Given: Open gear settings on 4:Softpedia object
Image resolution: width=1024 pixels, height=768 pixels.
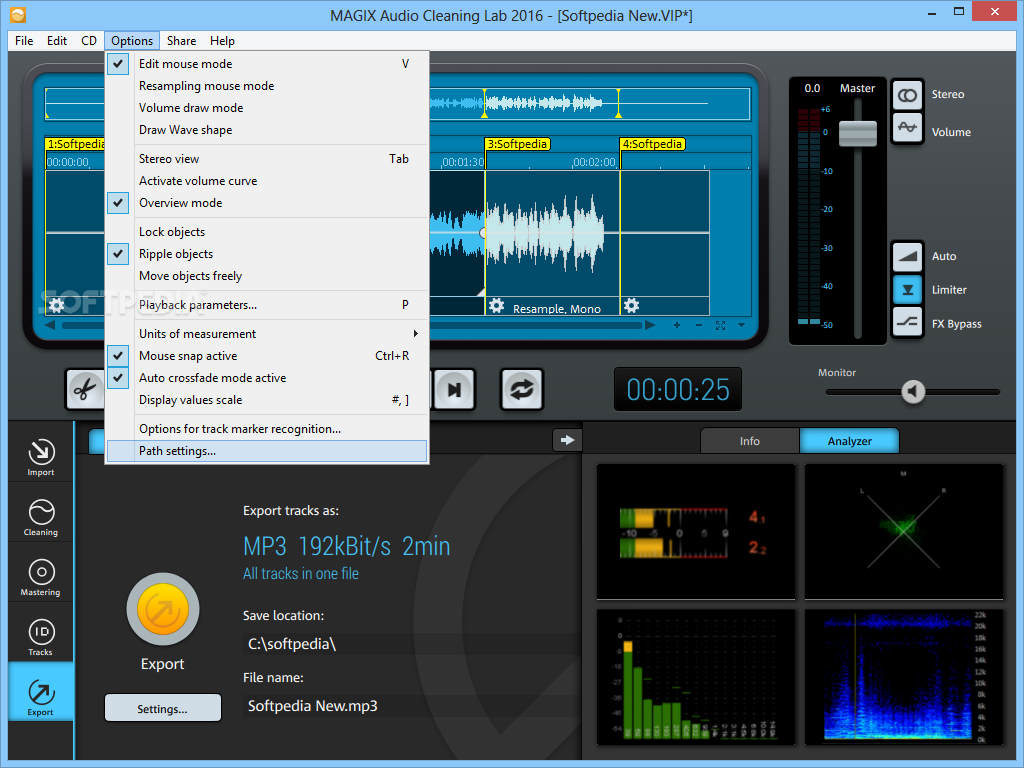Looking at the screenshot, I should coord(631,305).
